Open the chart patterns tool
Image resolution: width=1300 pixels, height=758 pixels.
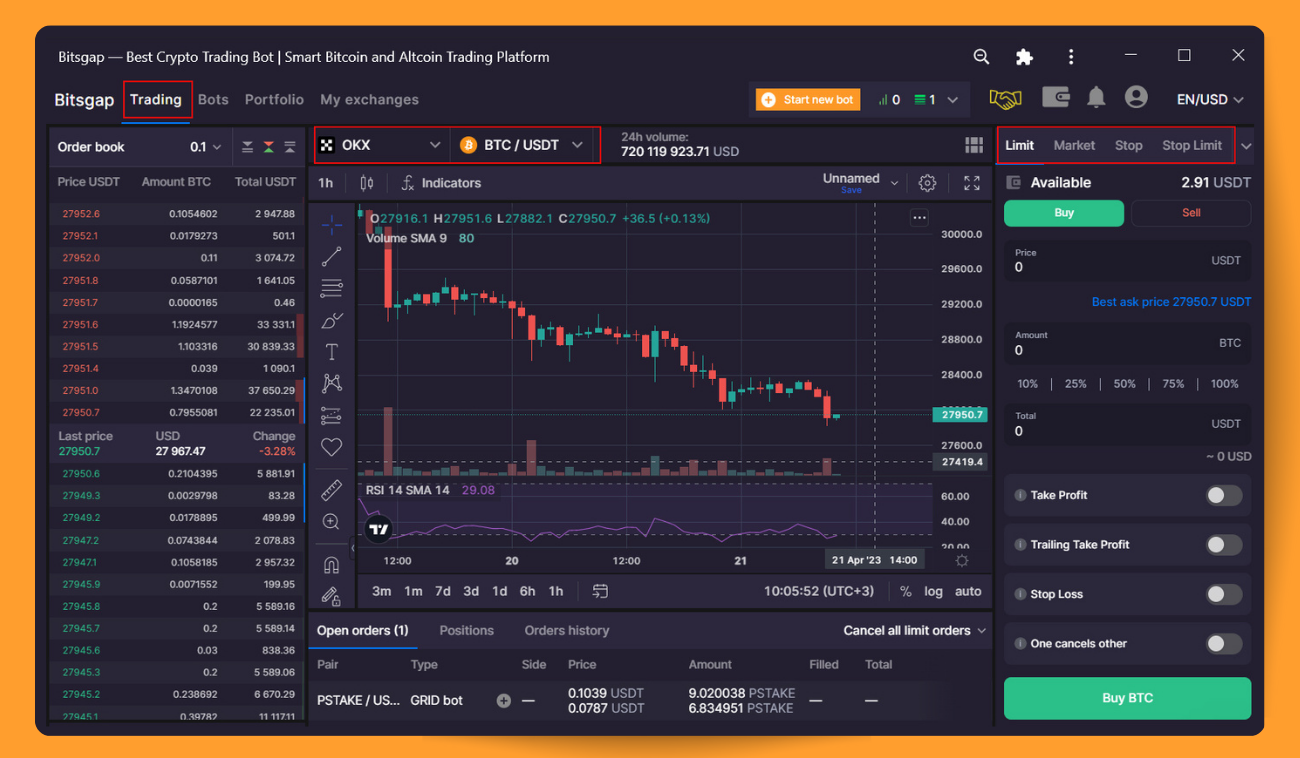pos(332,383)
